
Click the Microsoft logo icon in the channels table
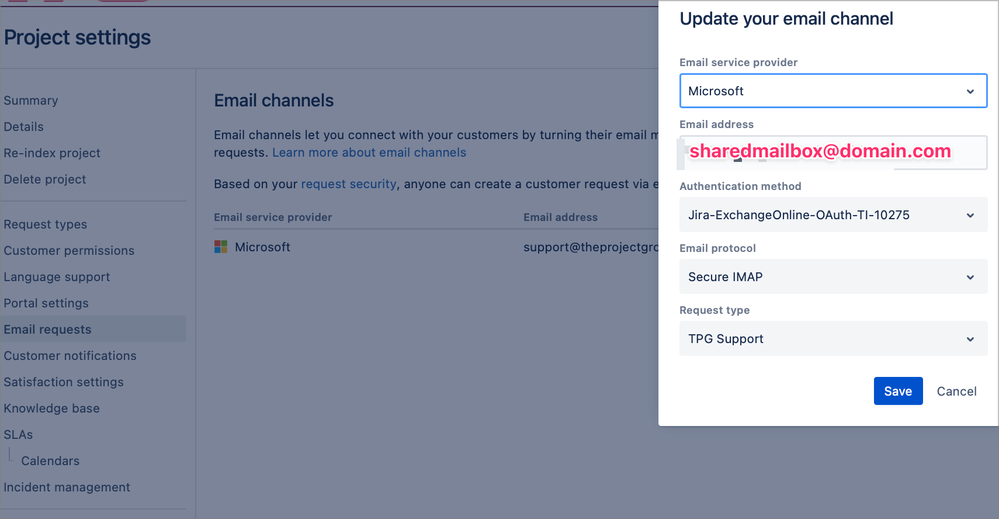coord(221,247)
